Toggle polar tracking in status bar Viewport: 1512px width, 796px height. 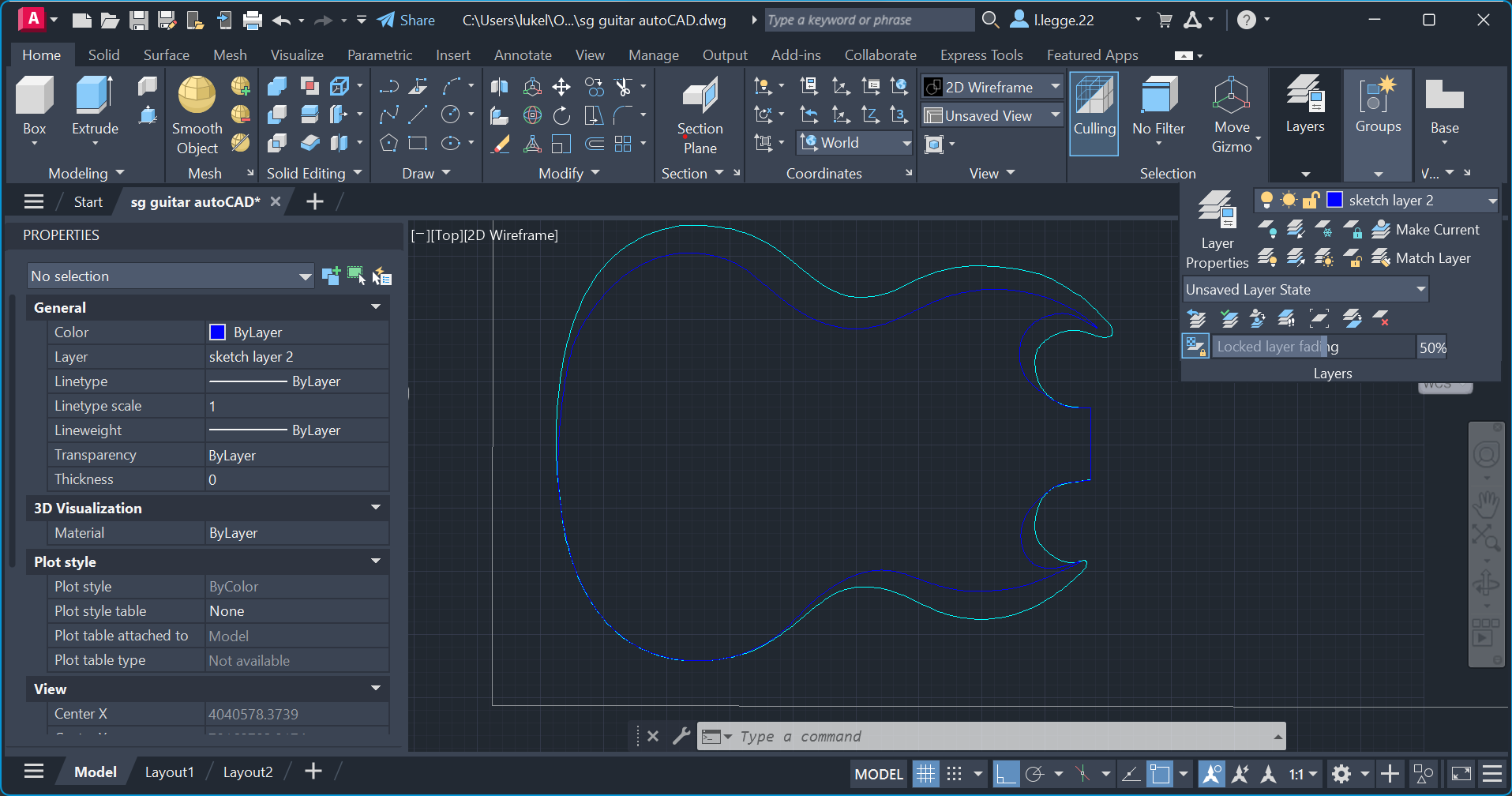pyautogui.click(x=1034, y=774)
